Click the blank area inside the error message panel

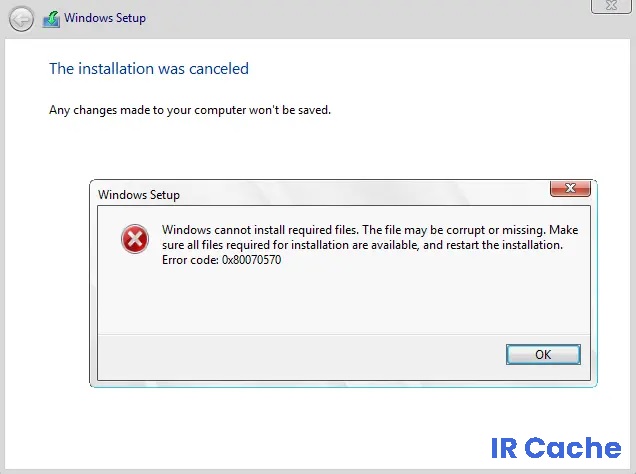coord(343,300)
